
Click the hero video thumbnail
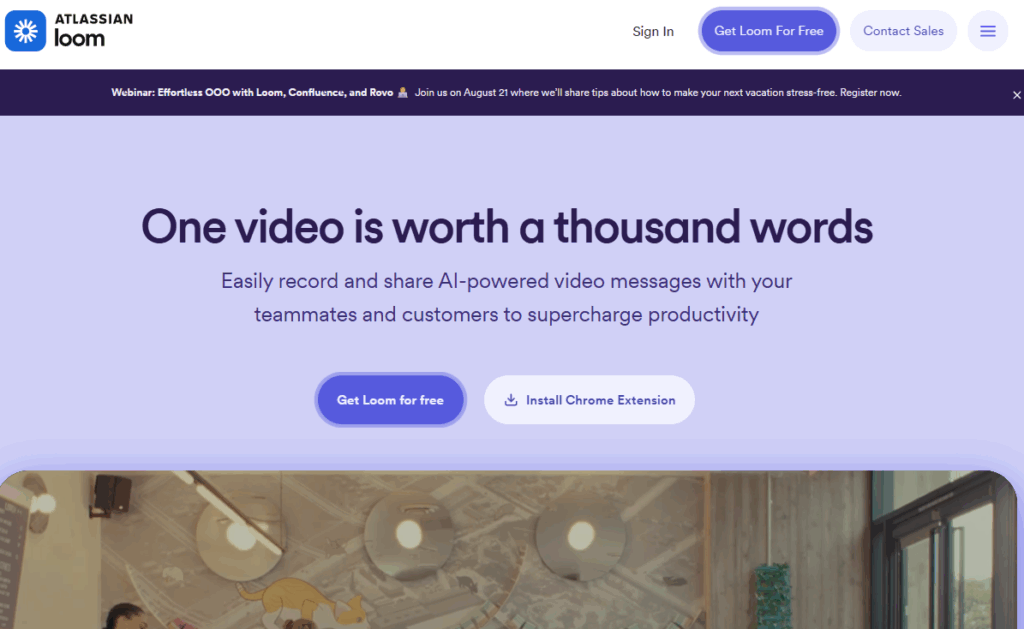click(508, 549)
